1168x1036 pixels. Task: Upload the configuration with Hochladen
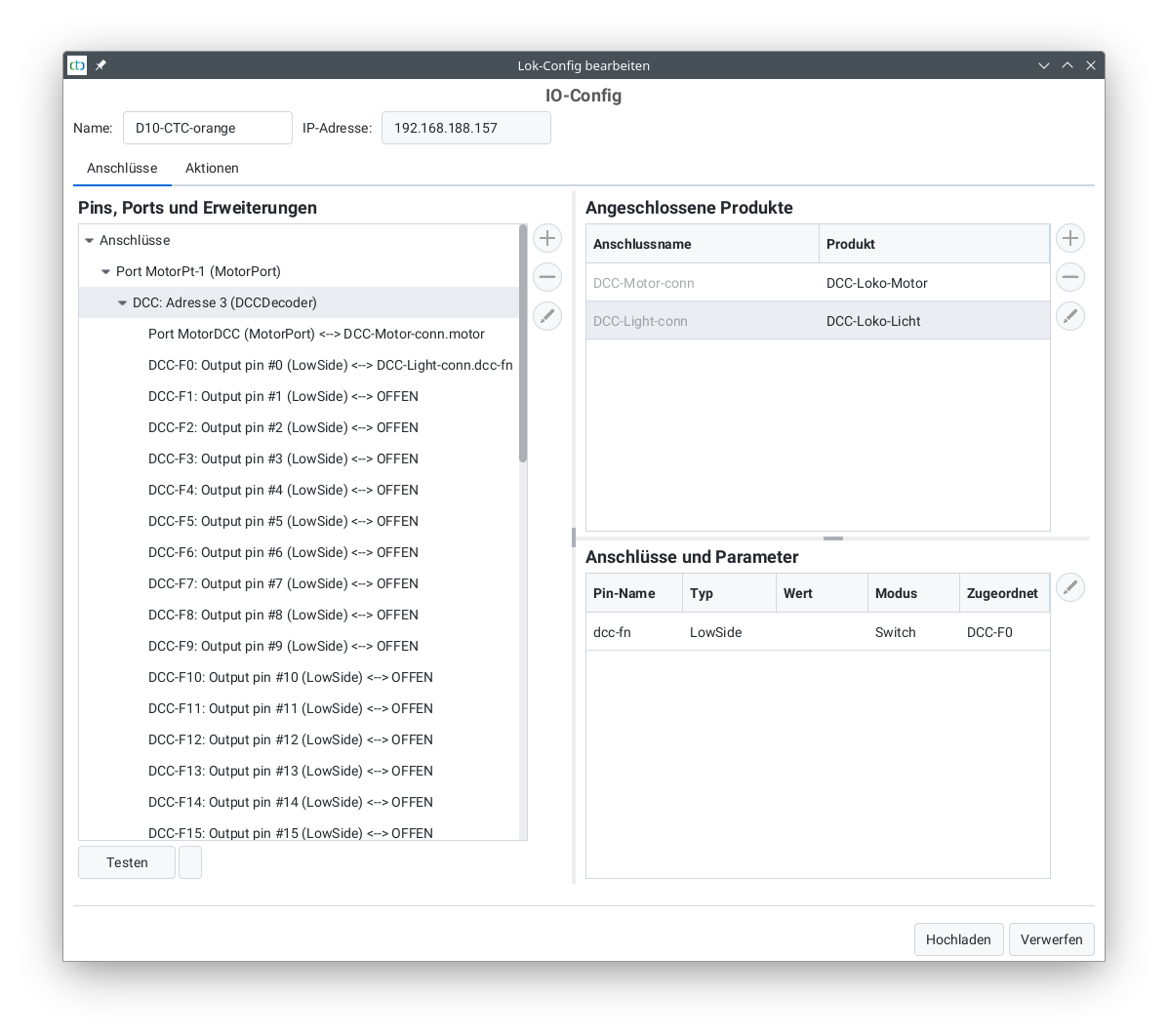coord(958,939)
